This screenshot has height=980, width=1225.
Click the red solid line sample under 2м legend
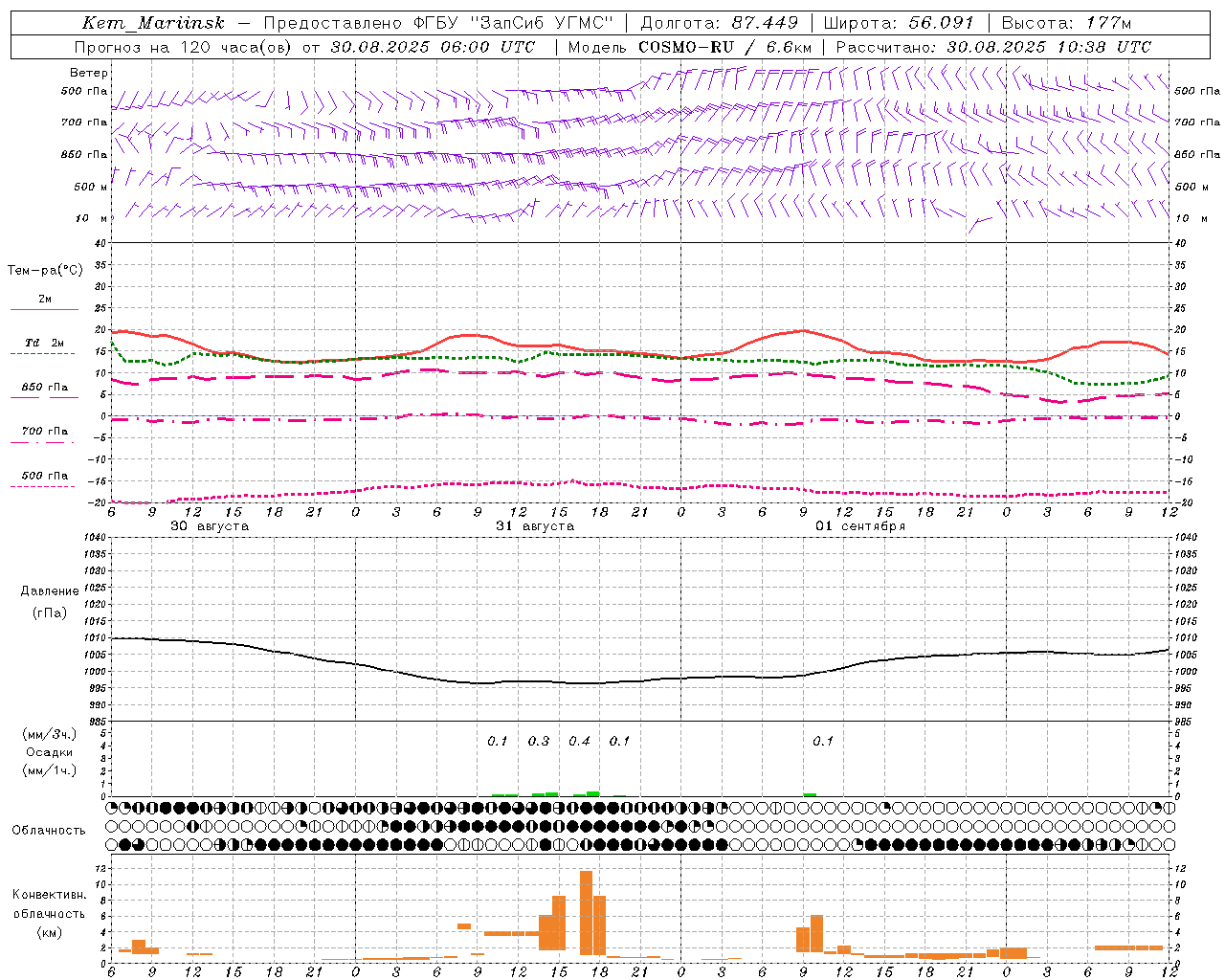[44, 309]
